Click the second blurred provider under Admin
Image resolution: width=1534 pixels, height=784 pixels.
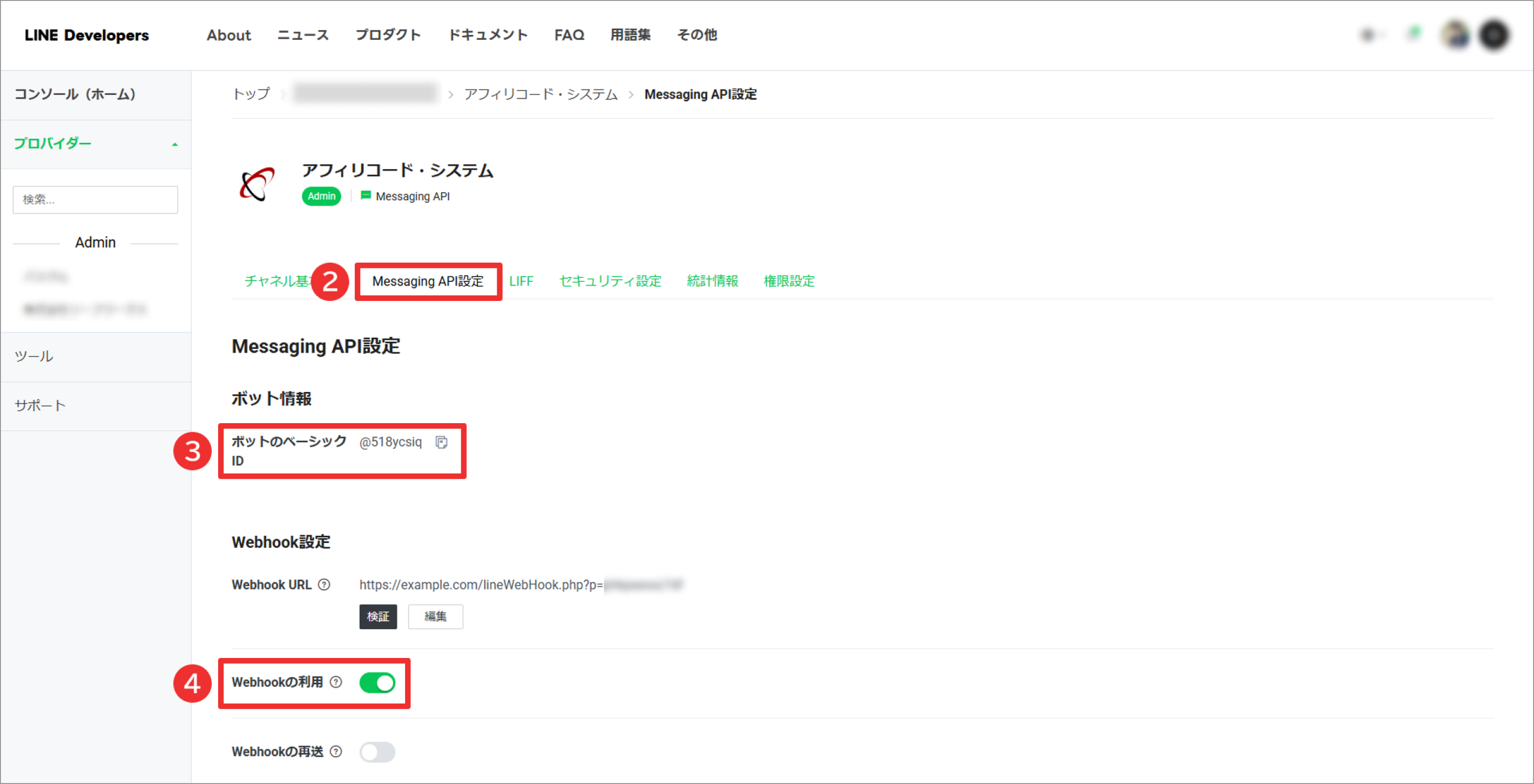pyautogui.click(x=84, y=309)
